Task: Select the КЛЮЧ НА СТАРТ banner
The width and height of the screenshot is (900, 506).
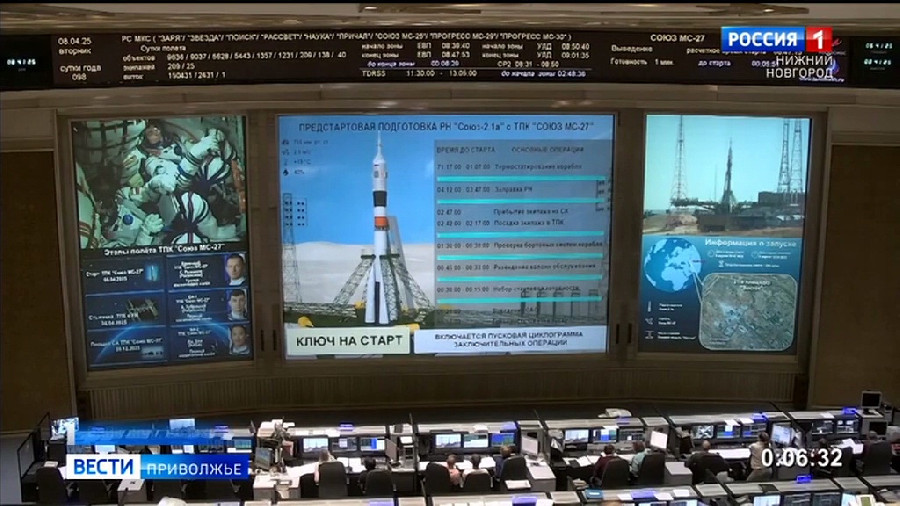Action: 348,341
